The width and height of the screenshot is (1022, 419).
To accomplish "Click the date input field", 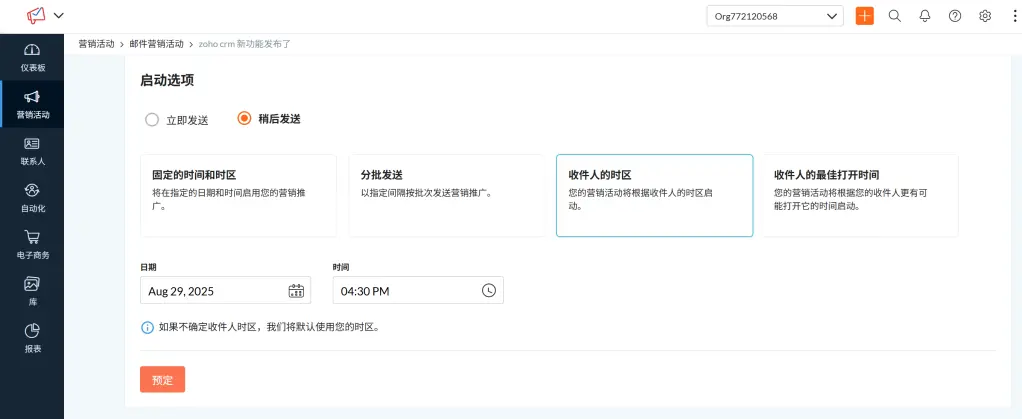I will (212, 291).
